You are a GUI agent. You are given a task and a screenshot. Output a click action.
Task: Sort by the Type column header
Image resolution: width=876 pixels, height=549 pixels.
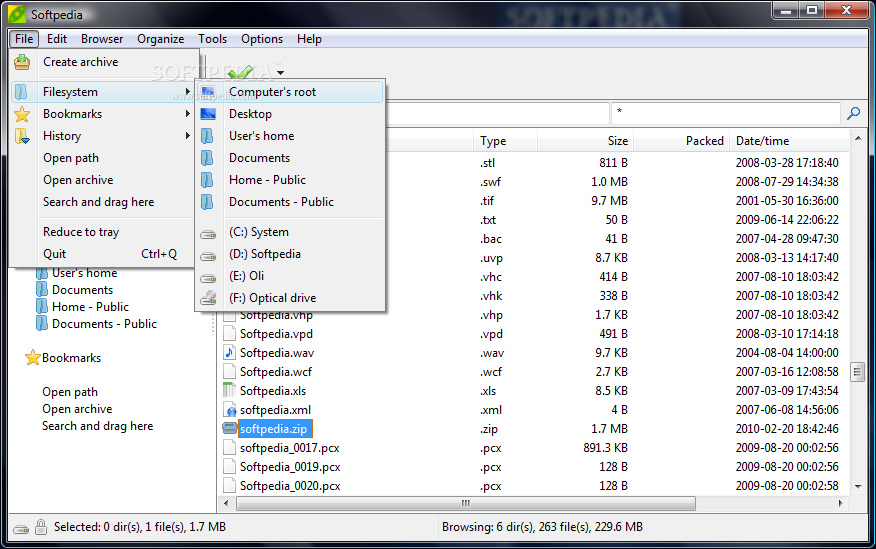click(505, 141)
